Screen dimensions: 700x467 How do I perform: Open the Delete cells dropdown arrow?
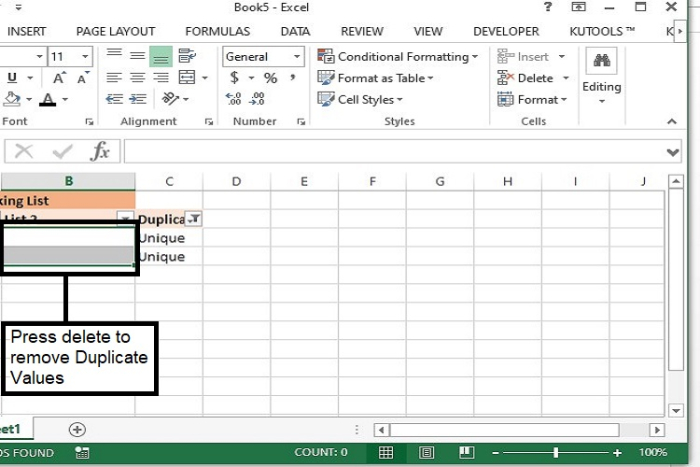coord(566,78)
